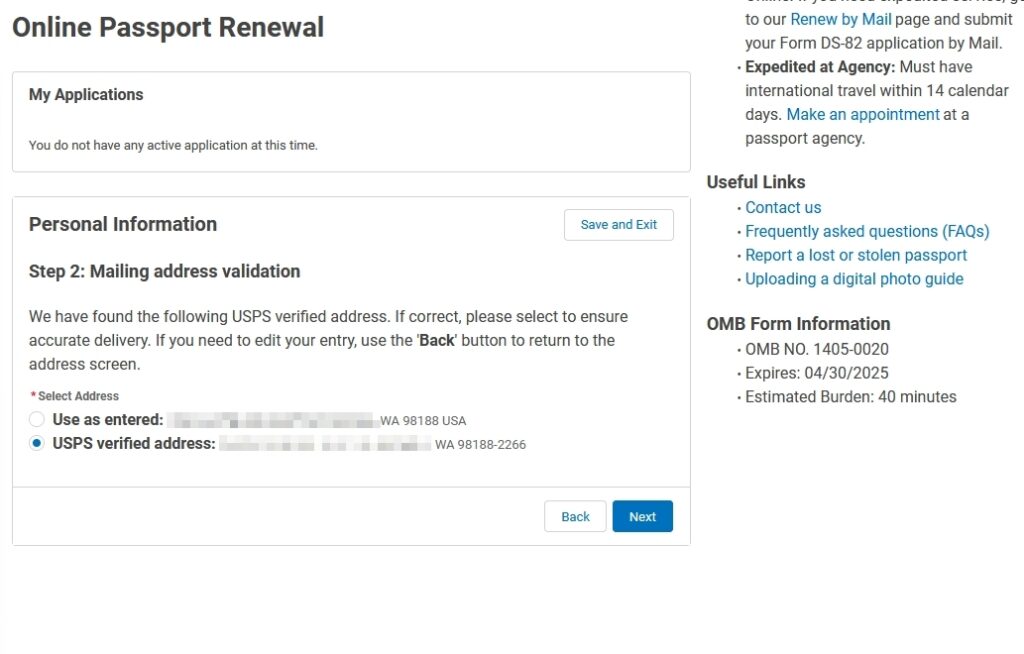Follow the Make an appointment link
1024x654 pixels.
[863, 115]
